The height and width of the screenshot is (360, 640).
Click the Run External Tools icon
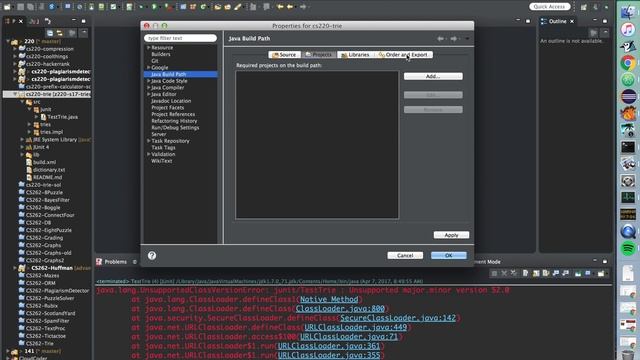coord(168,7)
